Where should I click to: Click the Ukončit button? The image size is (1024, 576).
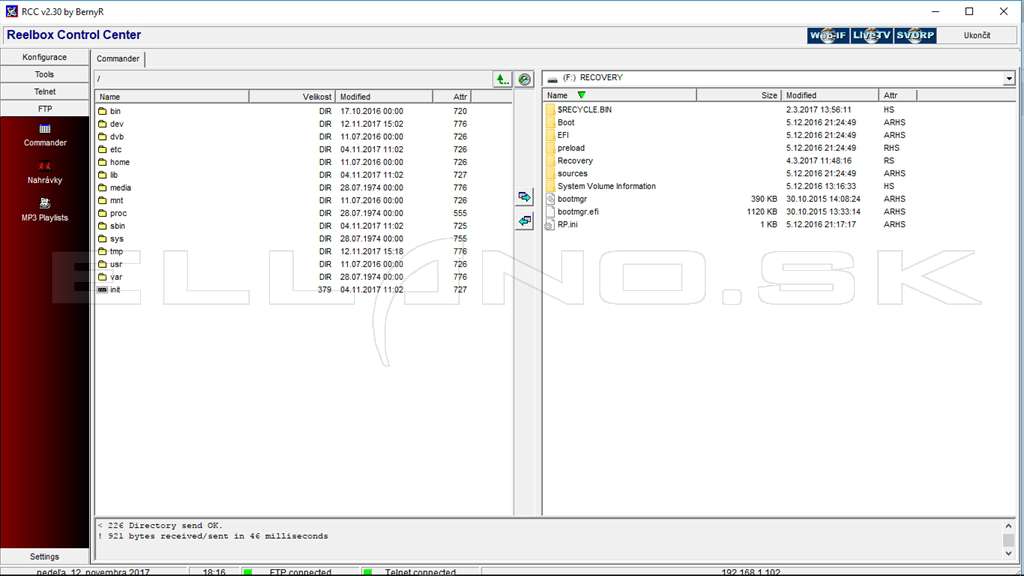point(976,35)
